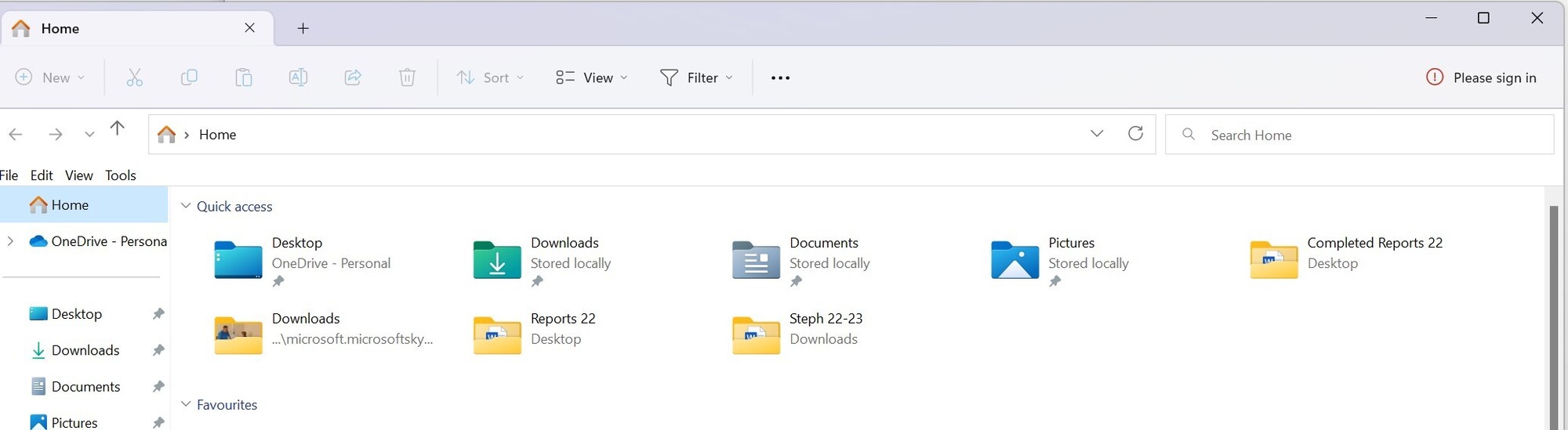Click Please sign in
1568x430 pixels.
click(x=1481, y=78)
